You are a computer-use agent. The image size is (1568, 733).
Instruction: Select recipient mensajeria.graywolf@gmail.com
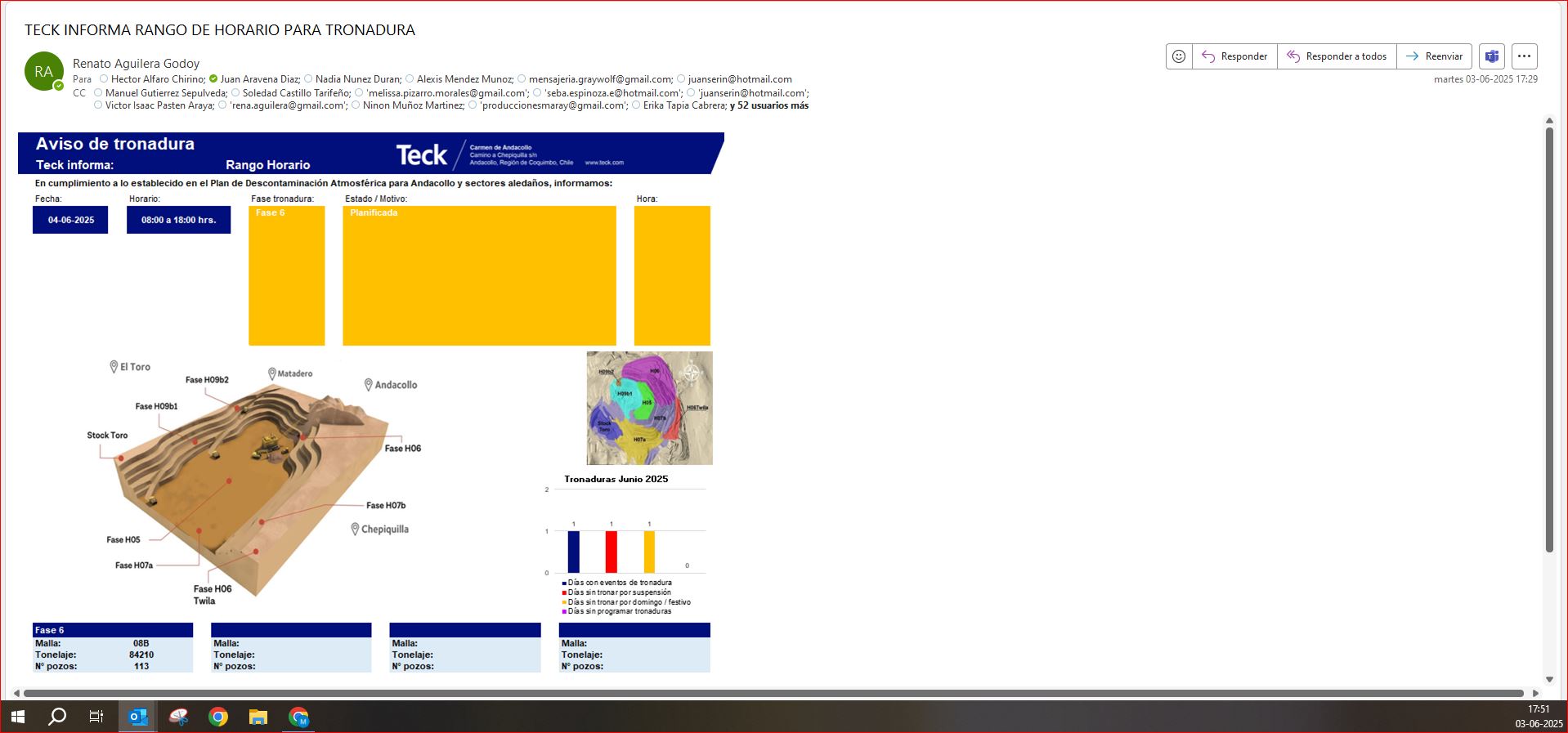600,79
